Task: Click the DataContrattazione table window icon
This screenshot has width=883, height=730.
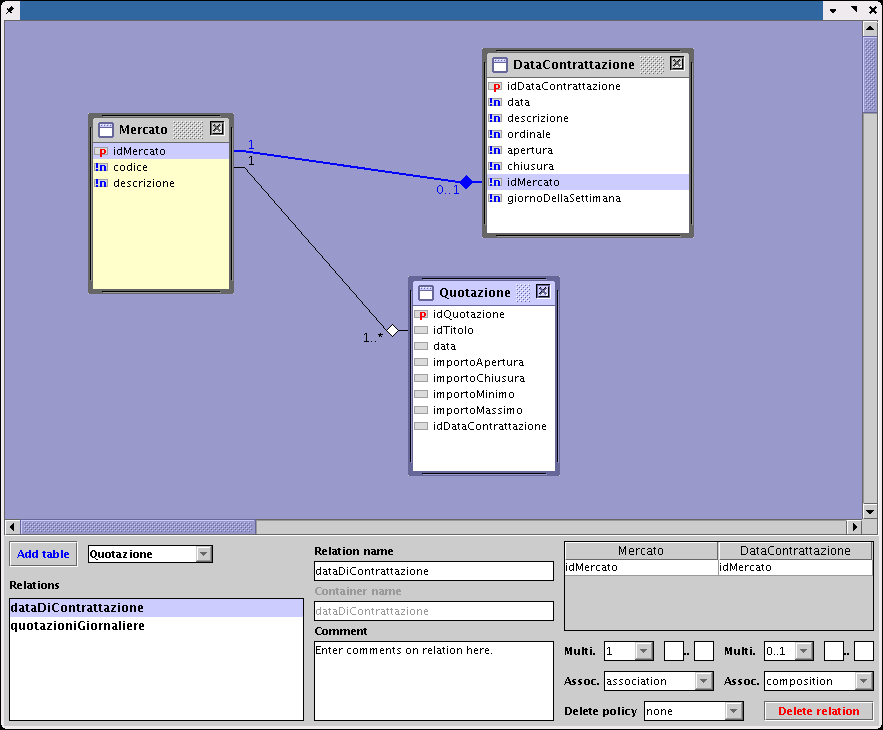Action: [x=500, y=65]
